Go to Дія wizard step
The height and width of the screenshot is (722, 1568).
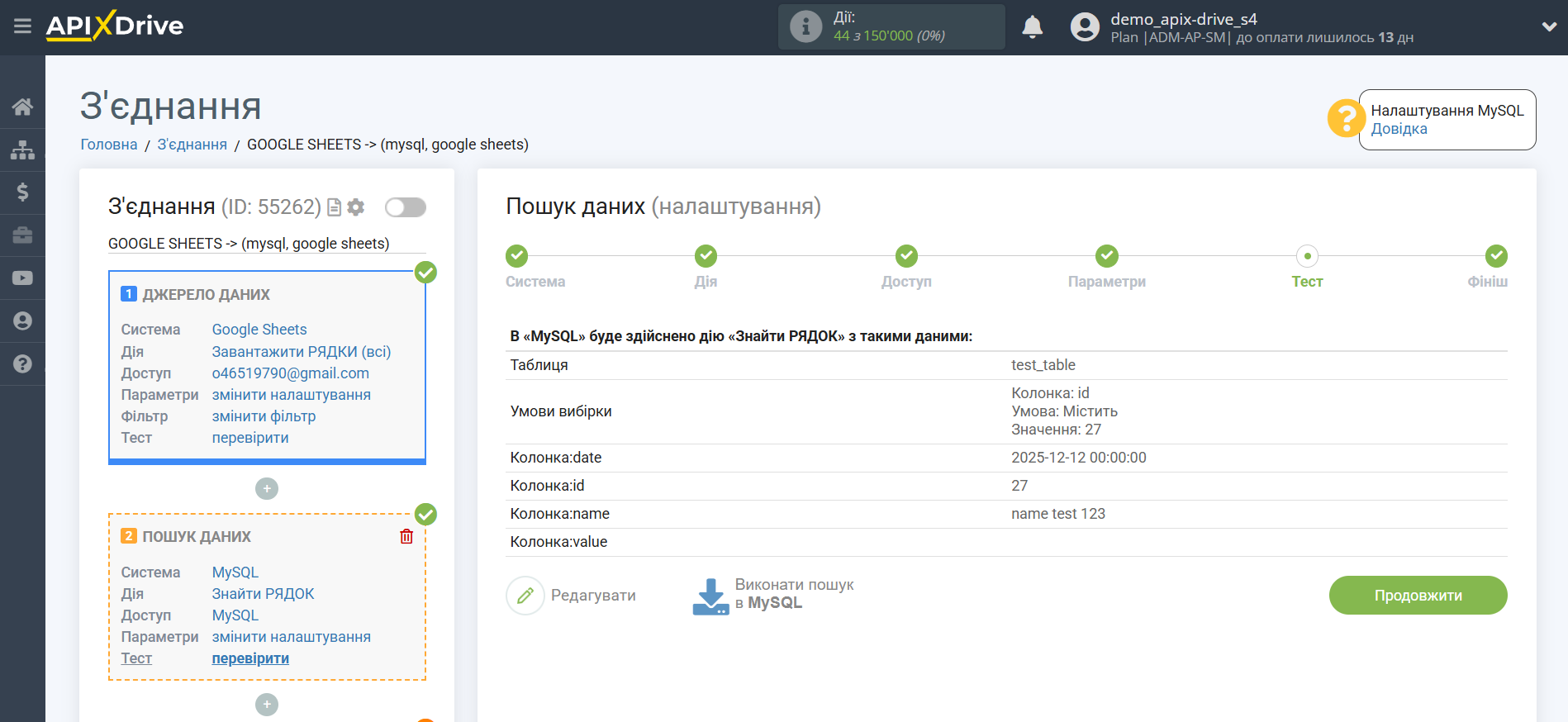coord(706,256)
